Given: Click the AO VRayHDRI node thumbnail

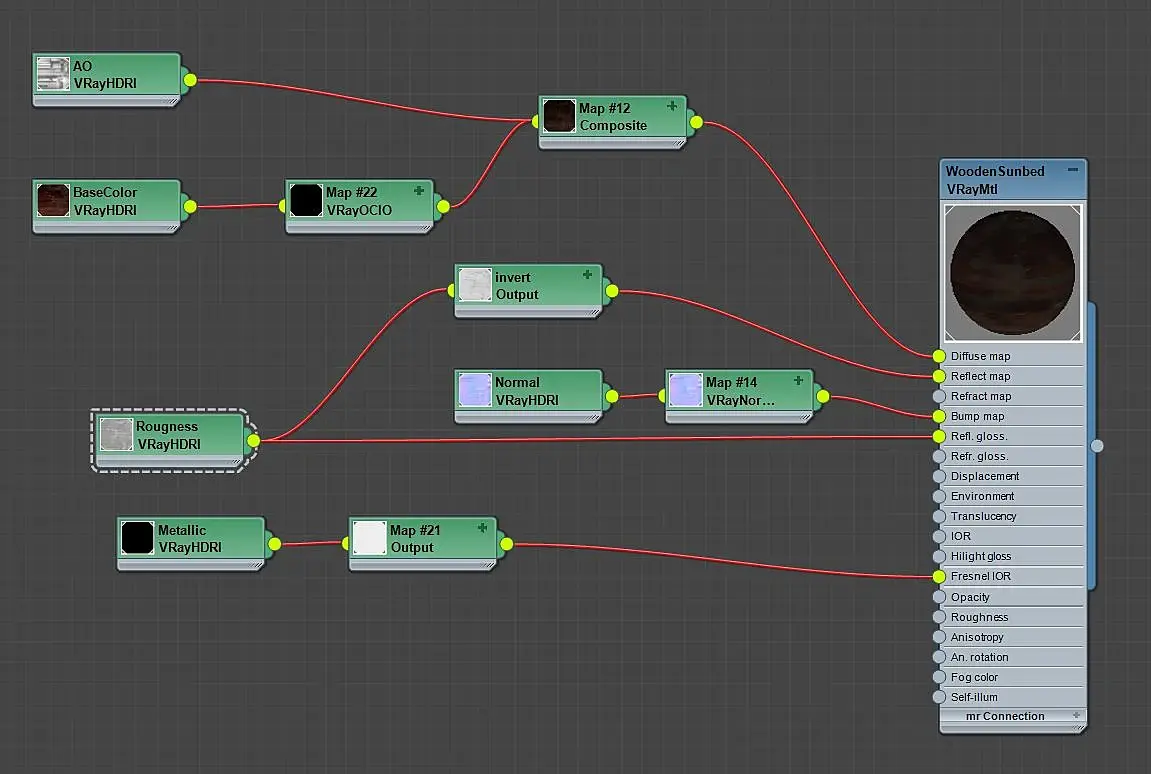Looking at the screenshot, I should pyautogui.click(x=53, y=74).
